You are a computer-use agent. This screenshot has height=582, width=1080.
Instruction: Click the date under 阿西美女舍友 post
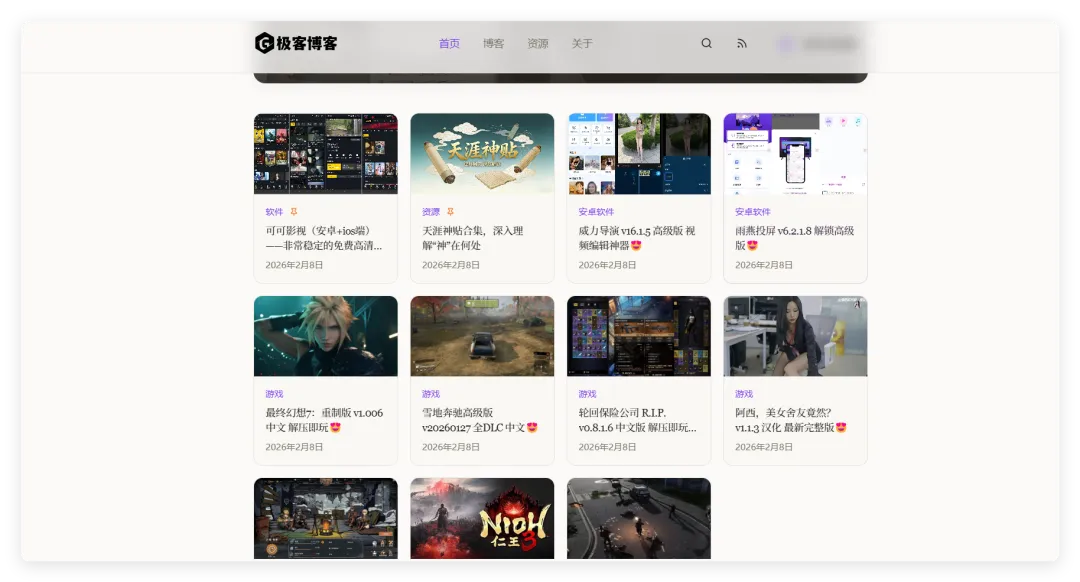pyautogui.click(x=763, y=447)
